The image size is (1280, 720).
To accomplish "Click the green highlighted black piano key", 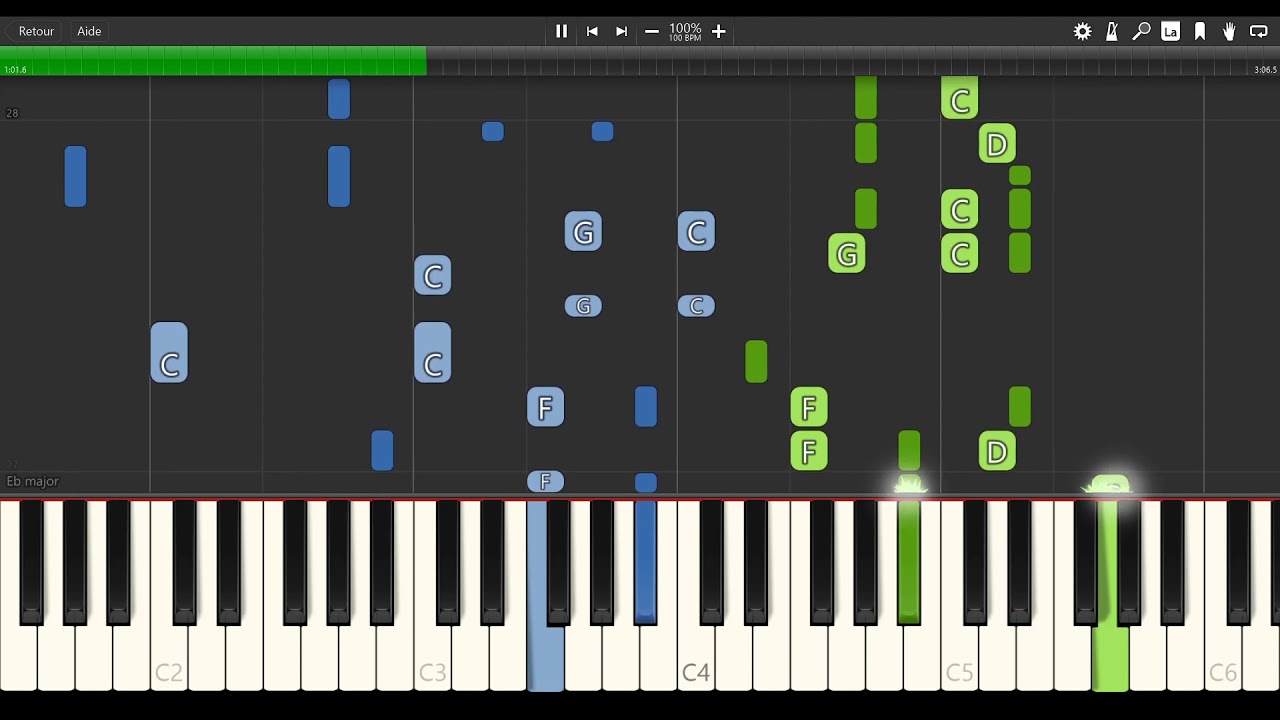I will click(909, 562).
